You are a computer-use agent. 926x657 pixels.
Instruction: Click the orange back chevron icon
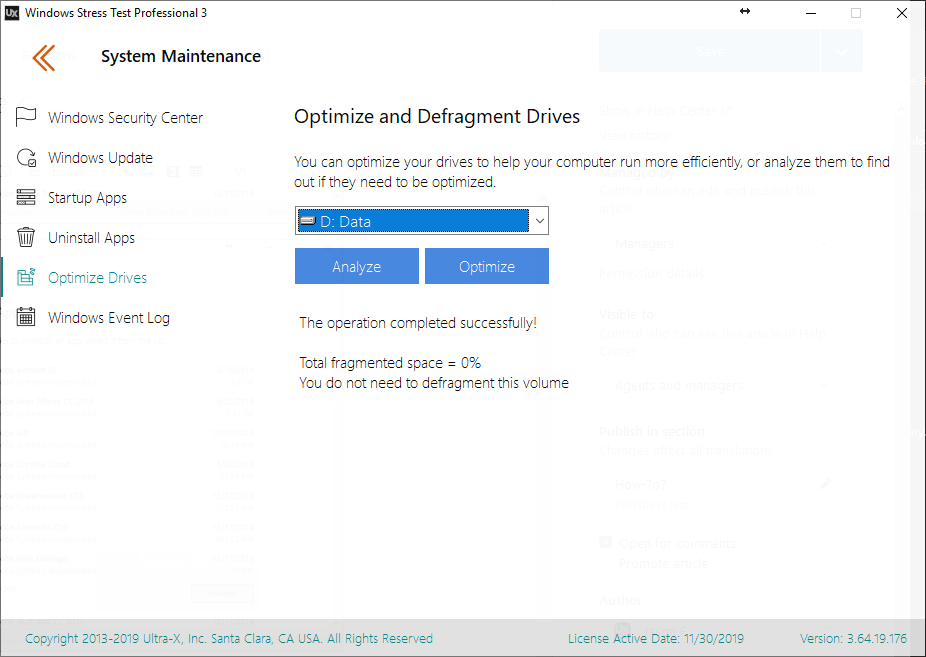pos(43,57)
